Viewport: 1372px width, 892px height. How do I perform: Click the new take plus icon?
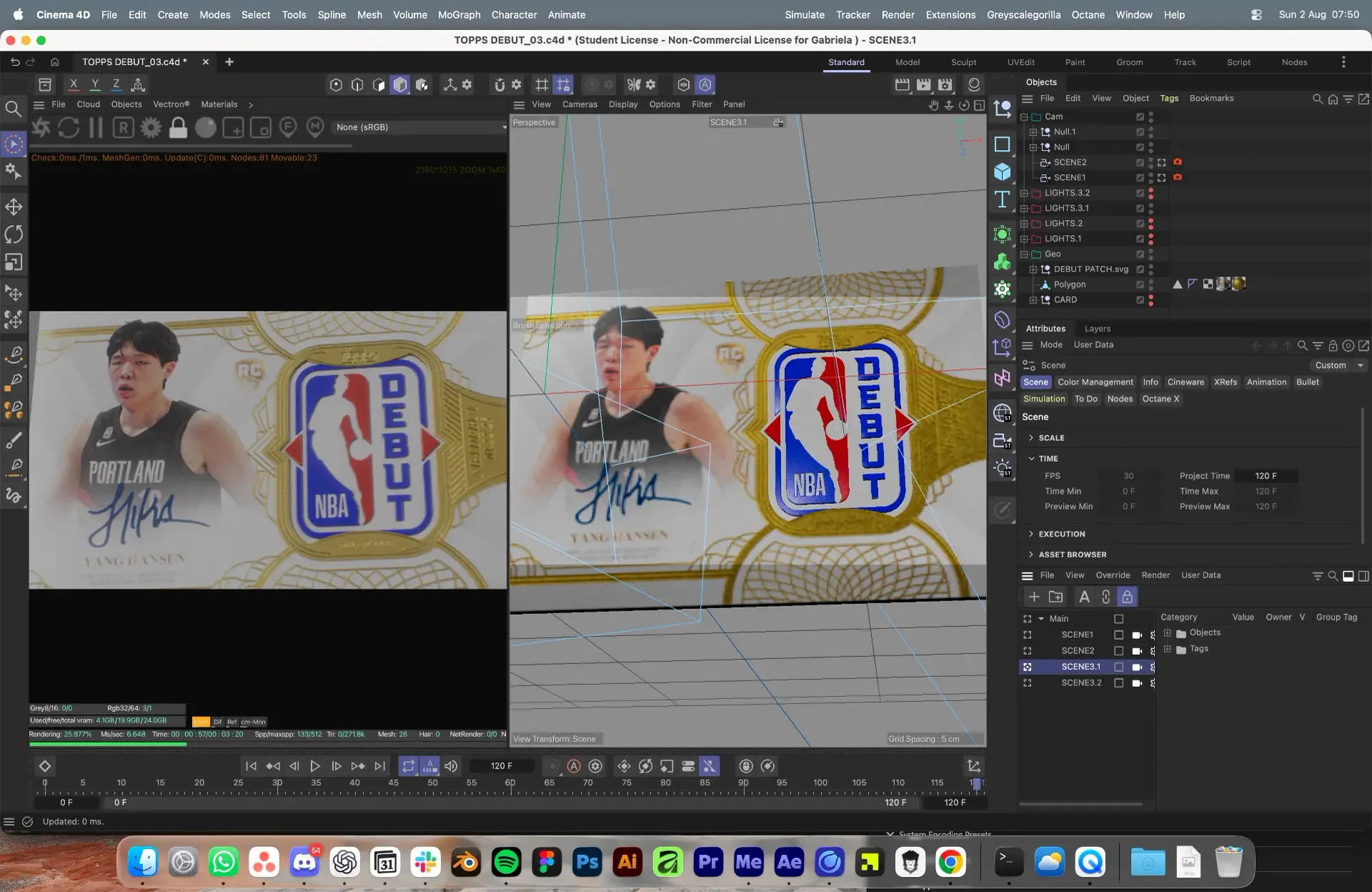(x=1034, y=597)
